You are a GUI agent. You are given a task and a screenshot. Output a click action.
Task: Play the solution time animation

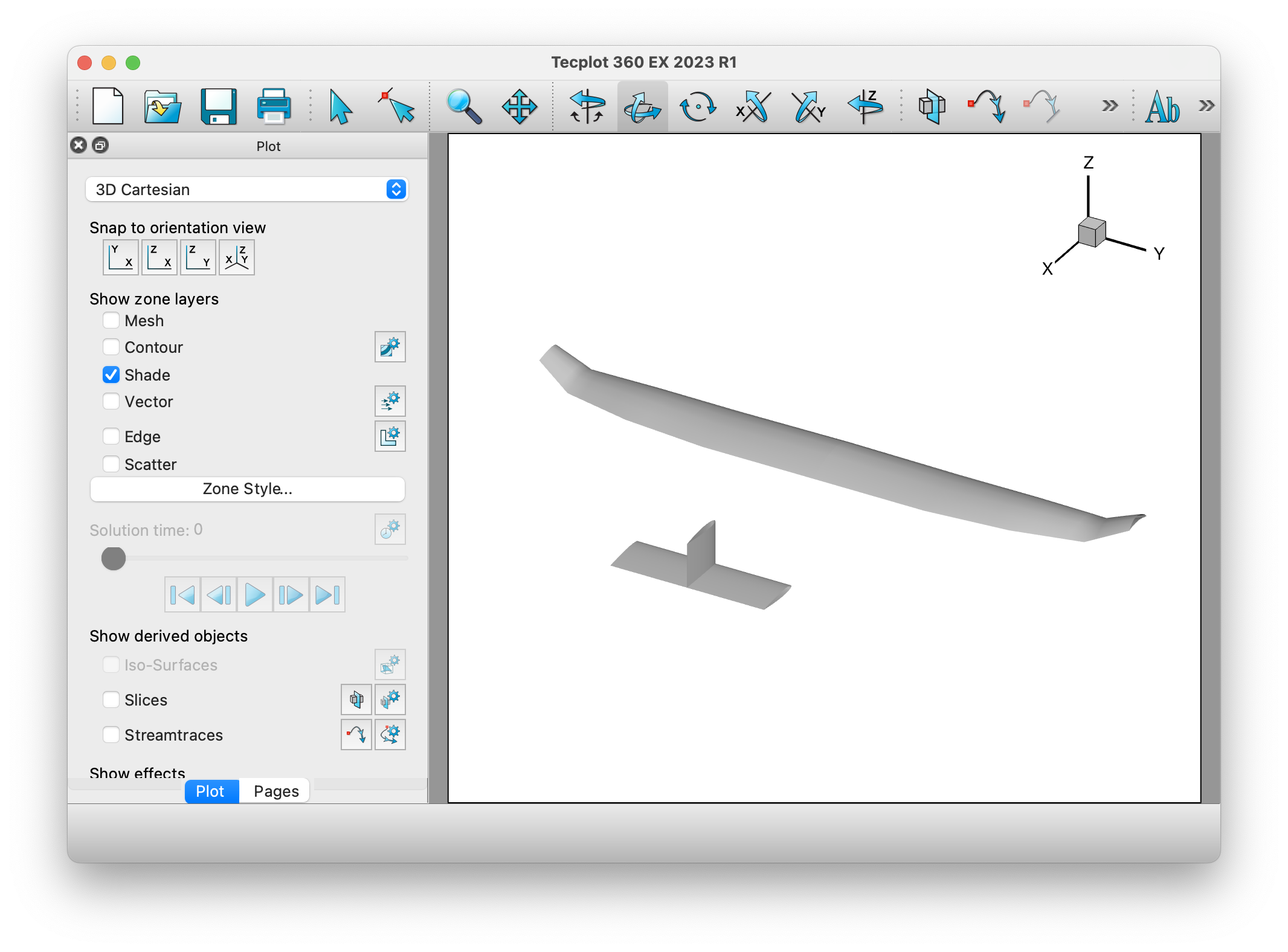tap(255, 595)
